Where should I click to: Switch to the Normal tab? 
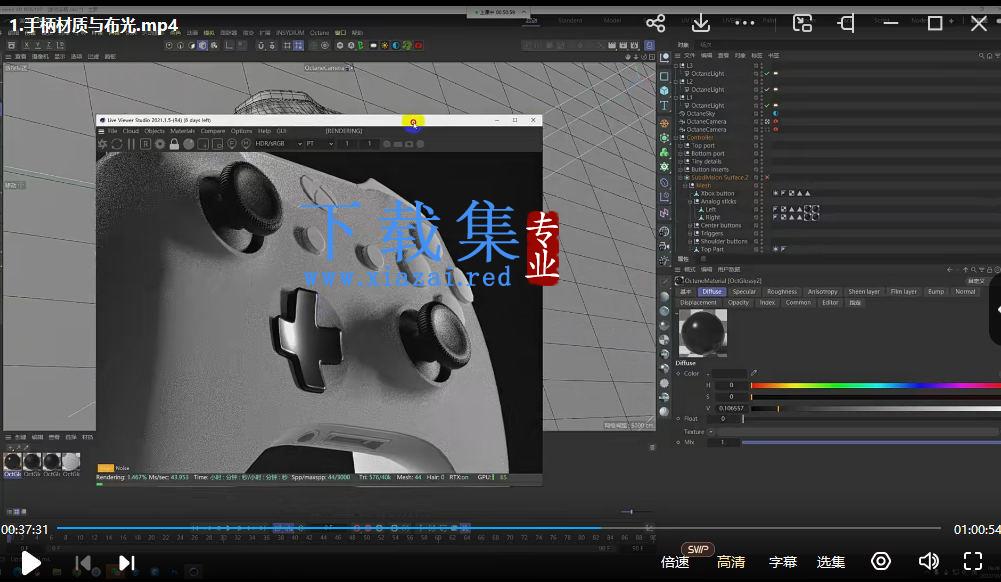click(965, 292)
